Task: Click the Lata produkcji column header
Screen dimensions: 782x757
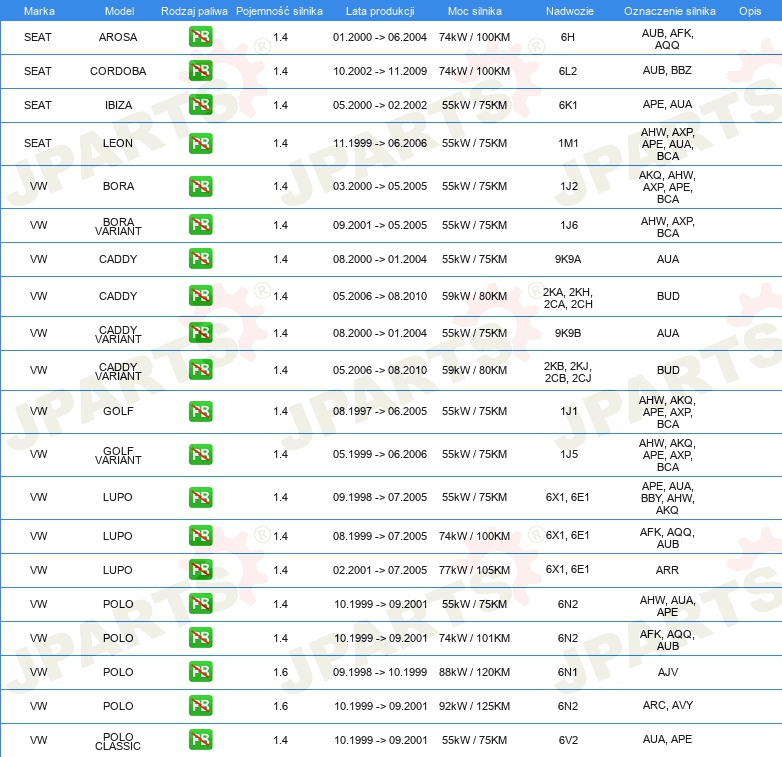Action: tap(380, 11)
